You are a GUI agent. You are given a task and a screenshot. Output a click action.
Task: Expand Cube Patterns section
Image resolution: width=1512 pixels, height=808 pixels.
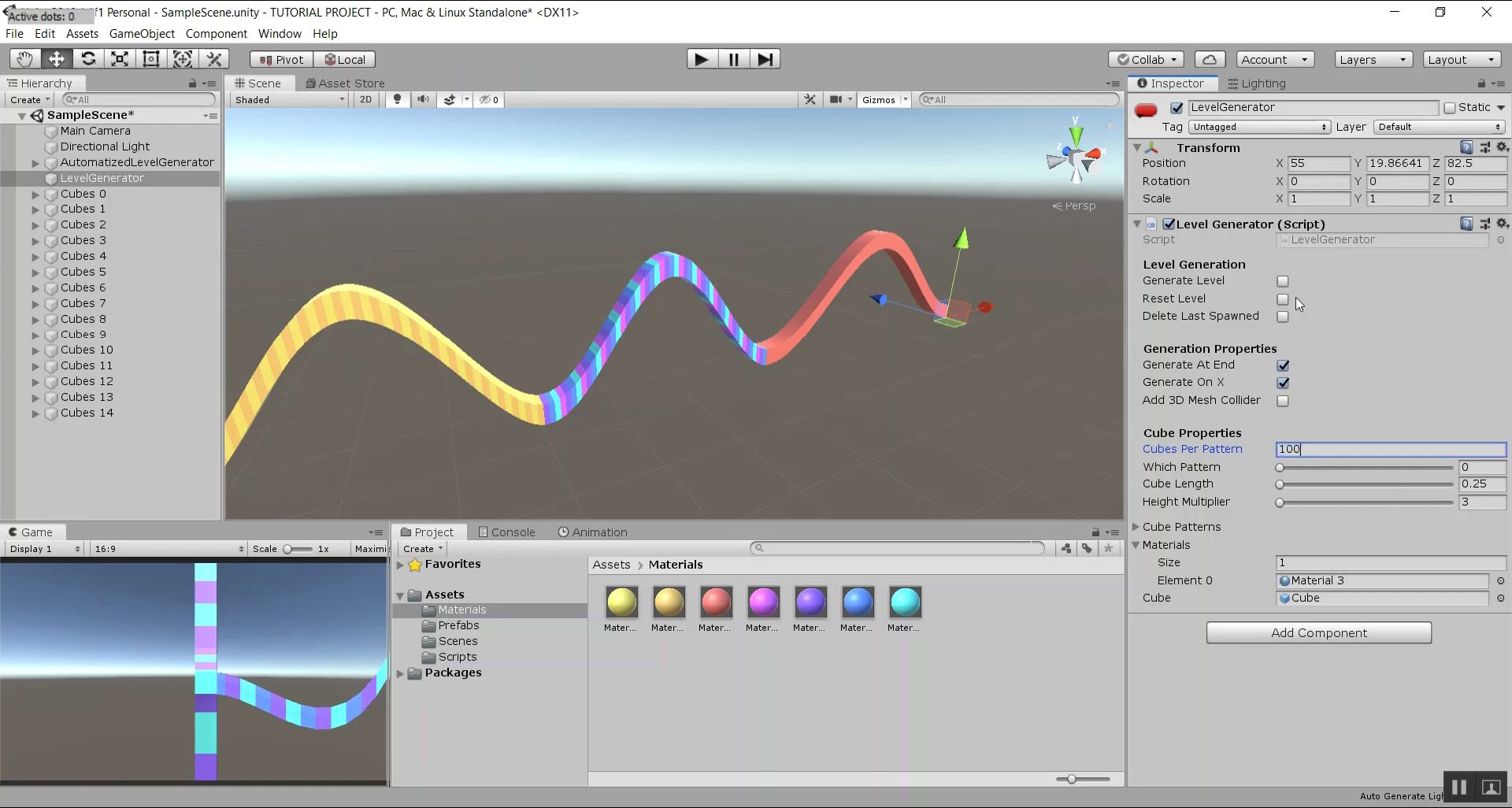1136,527
